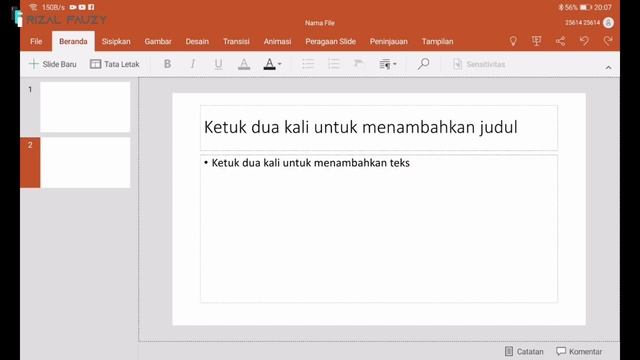This screenshot has height=360, width=640.
Task: Open the Transisi tab
Action: [236, 42]
